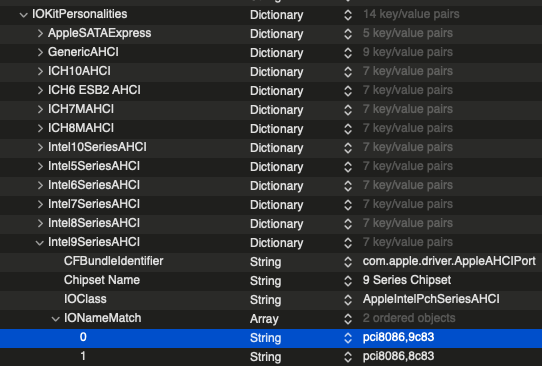Image resolution: width=542 pixels, height=366 pixels.
Task: Open type stepper for Chipset Name row
Action: pos(348,281)
